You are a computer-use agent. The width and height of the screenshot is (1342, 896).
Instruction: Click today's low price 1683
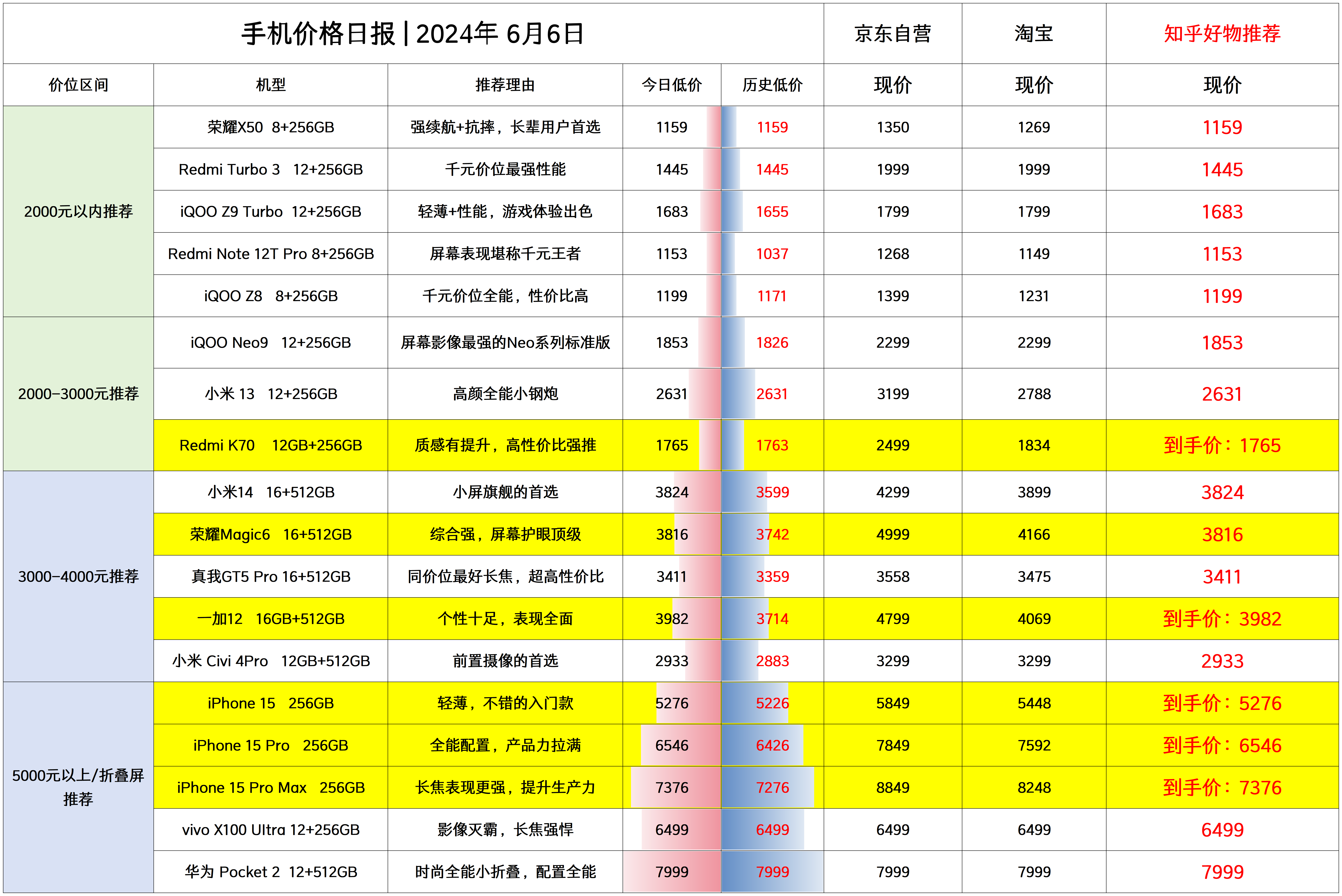[x=672, y=211]
